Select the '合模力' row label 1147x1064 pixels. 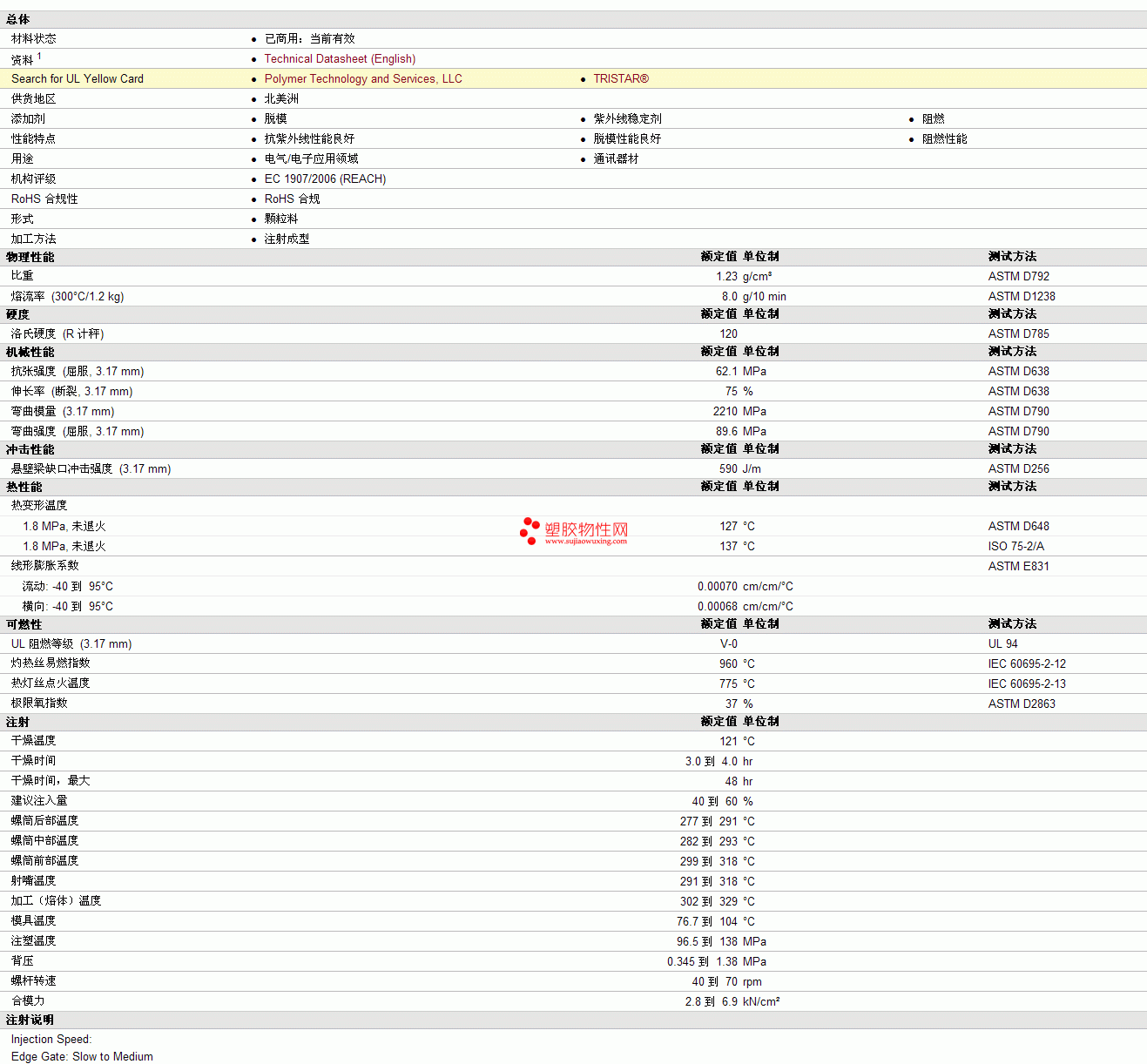28,1000
